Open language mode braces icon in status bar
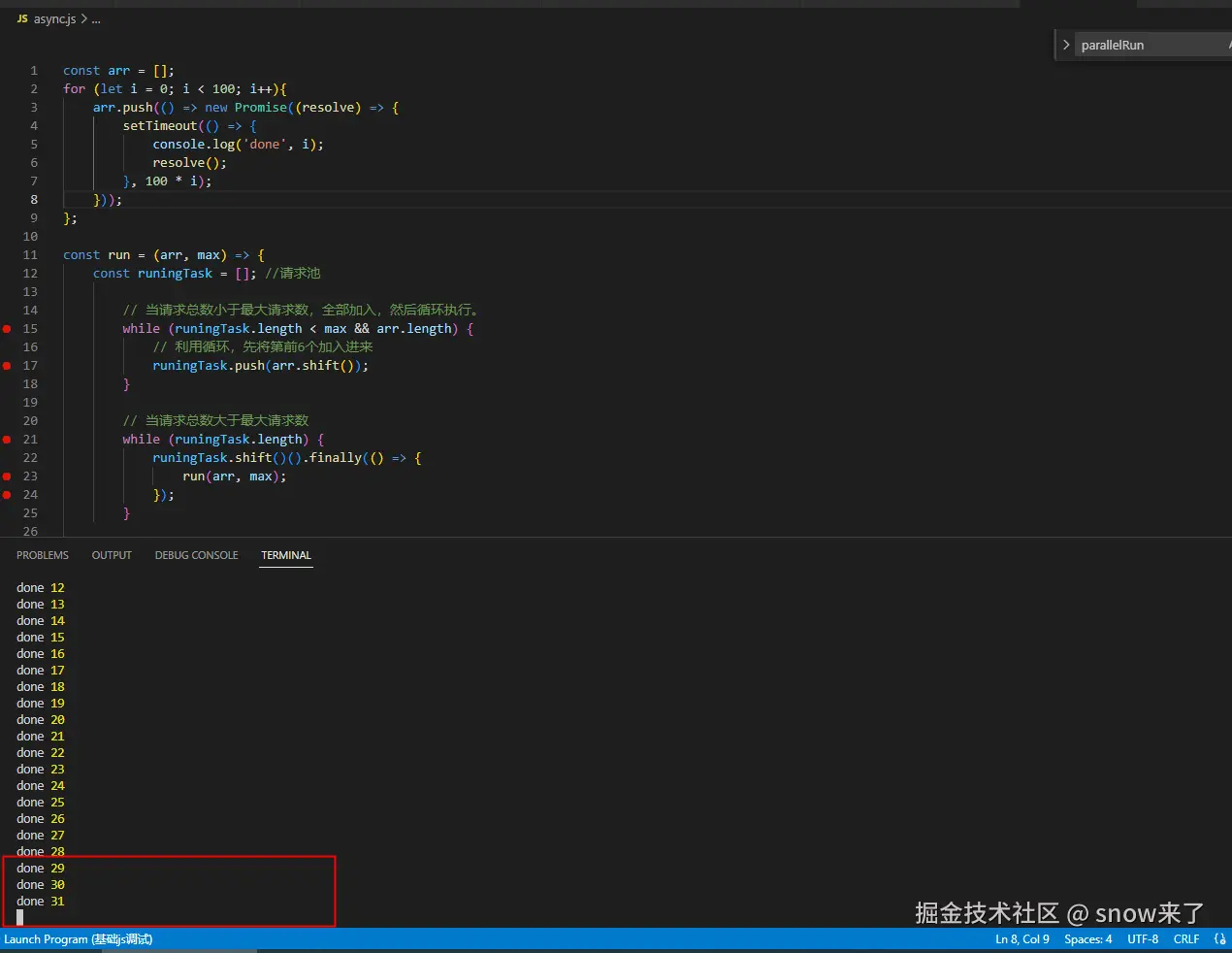 point(1220,939)
